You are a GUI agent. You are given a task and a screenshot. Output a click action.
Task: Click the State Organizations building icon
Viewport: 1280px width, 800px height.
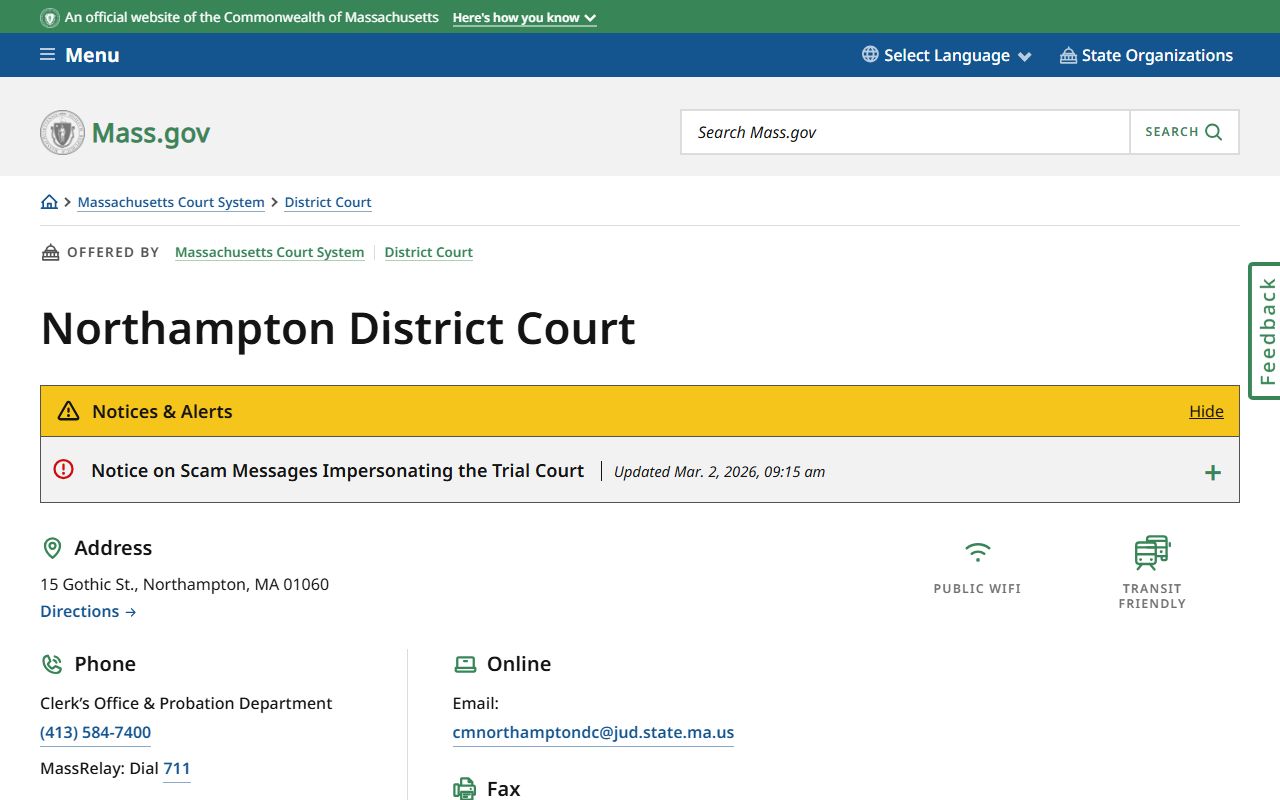1068,55
